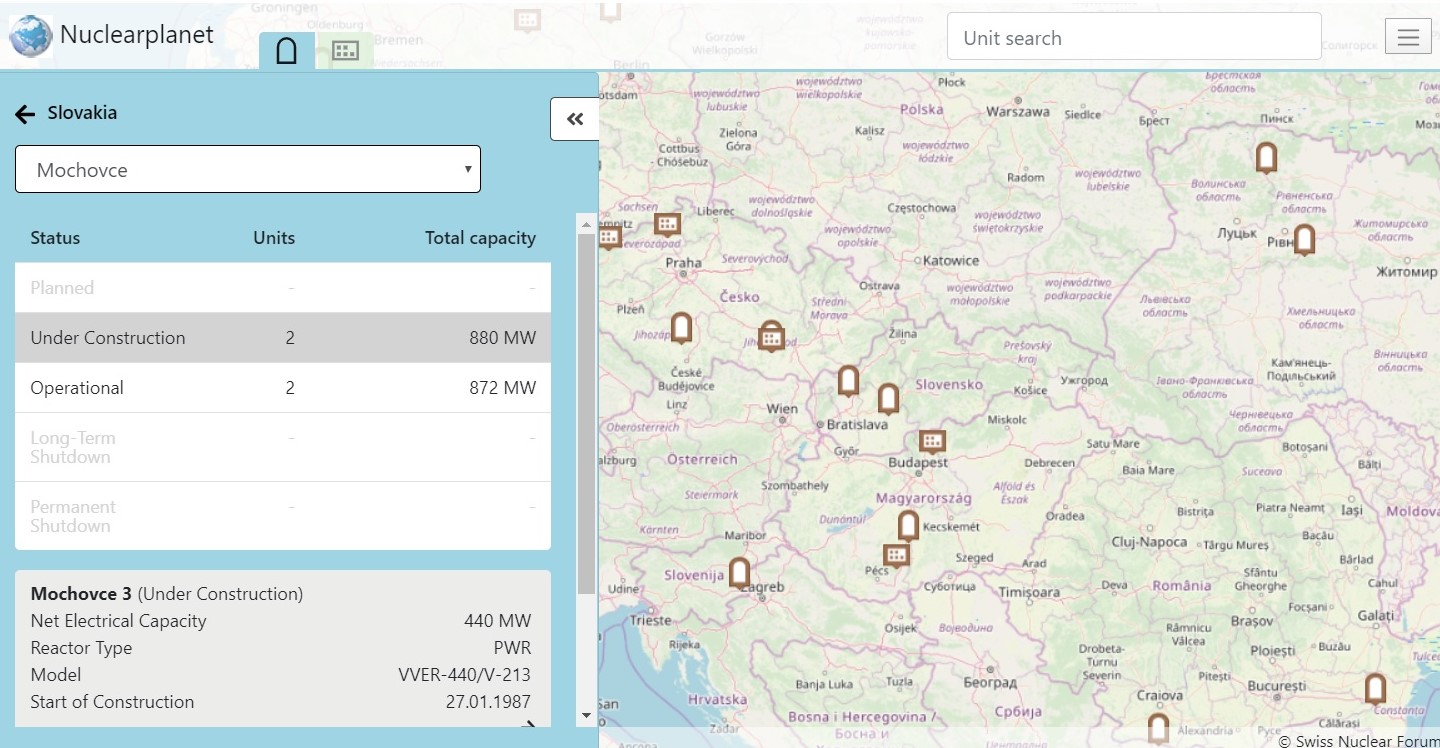Viewport: 1440px width, 748px height.
Task: Switch to the facilities building tab
Action: pyautogui.click(x=345, y=51)
